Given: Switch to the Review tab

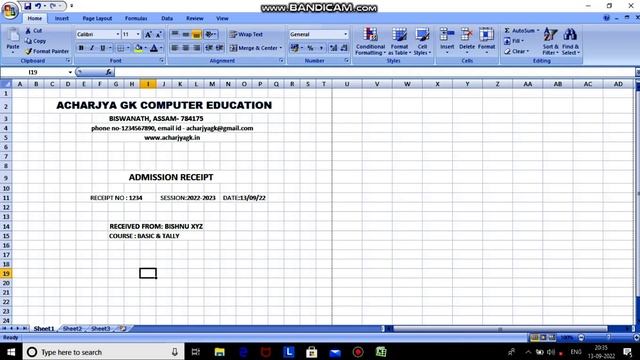Looking at the screenshot, I should [195, 18].
